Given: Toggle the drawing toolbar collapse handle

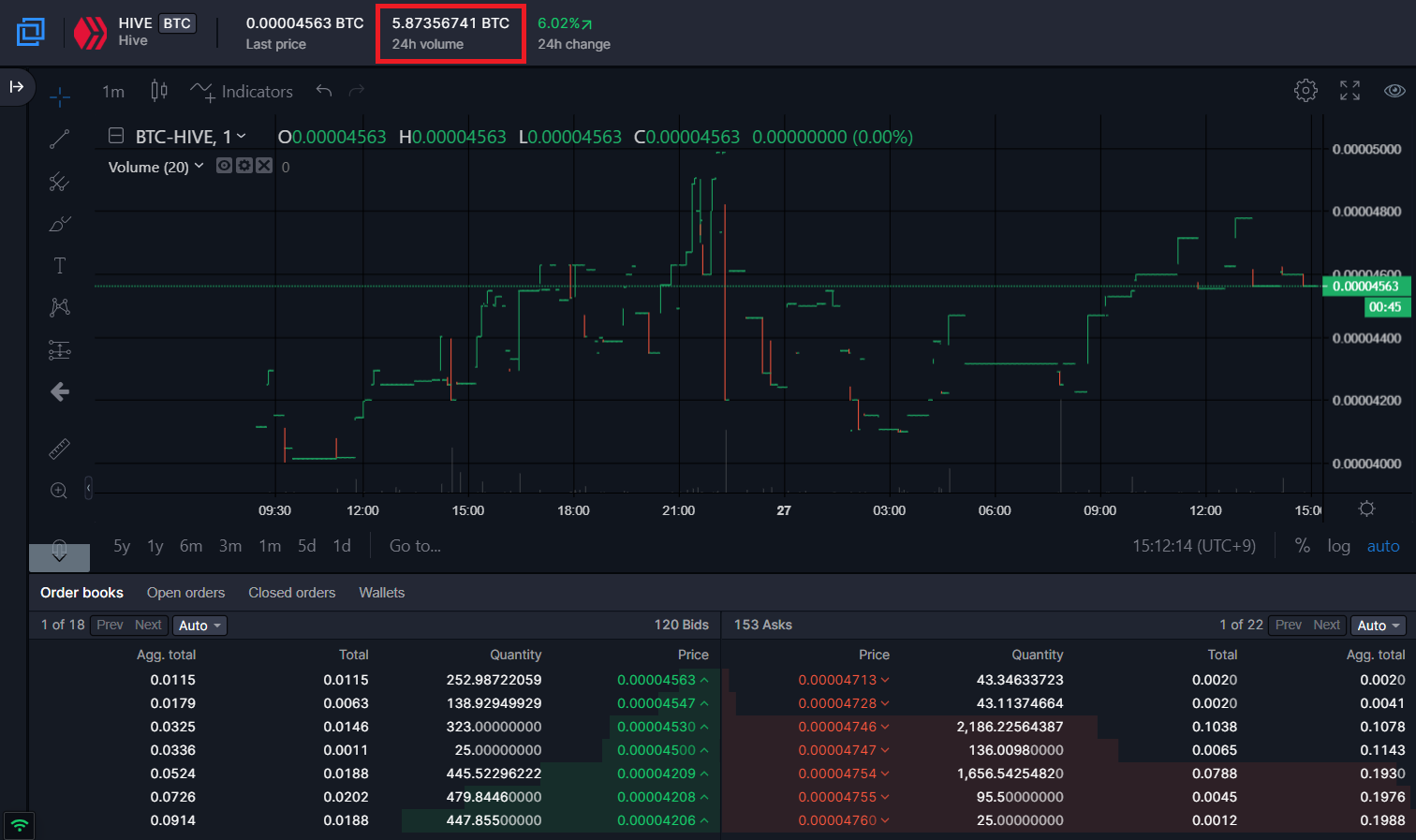Looking at the screenshot, I should click(x=89, y=488).
